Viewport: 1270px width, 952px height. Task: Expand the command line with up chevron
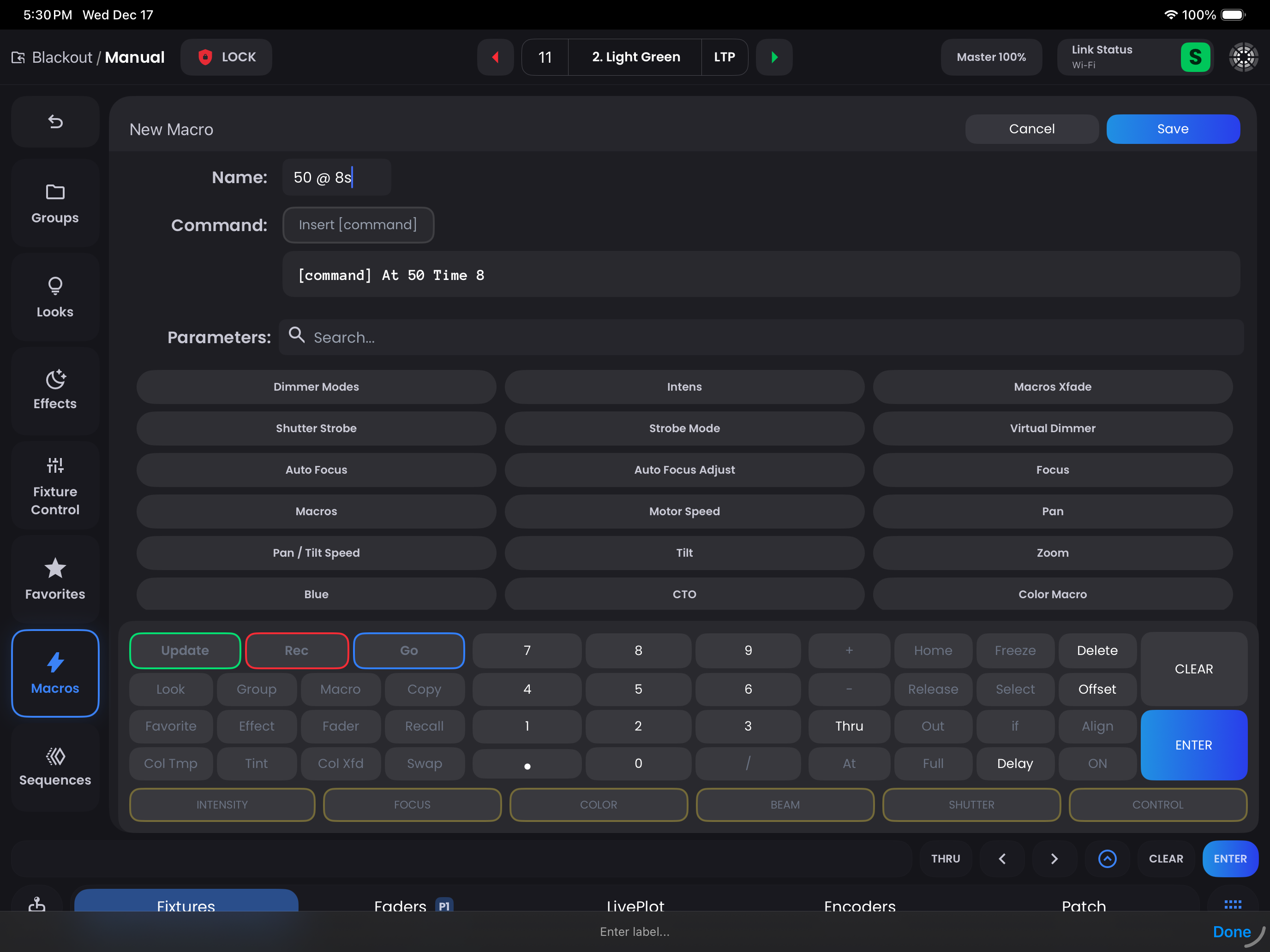(1108, 858)
